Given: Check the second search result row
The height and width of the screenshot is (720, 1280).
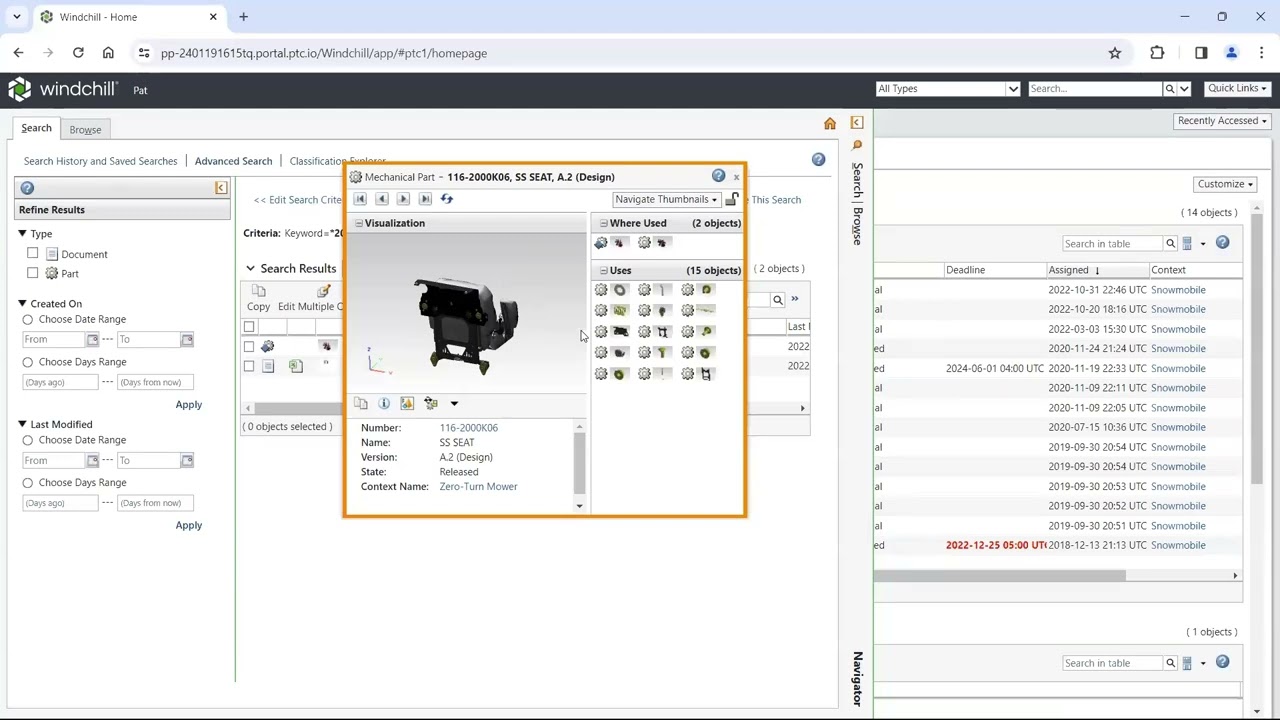Looking at the screenshot, I should pyautogui.click(x=249, y=366).
